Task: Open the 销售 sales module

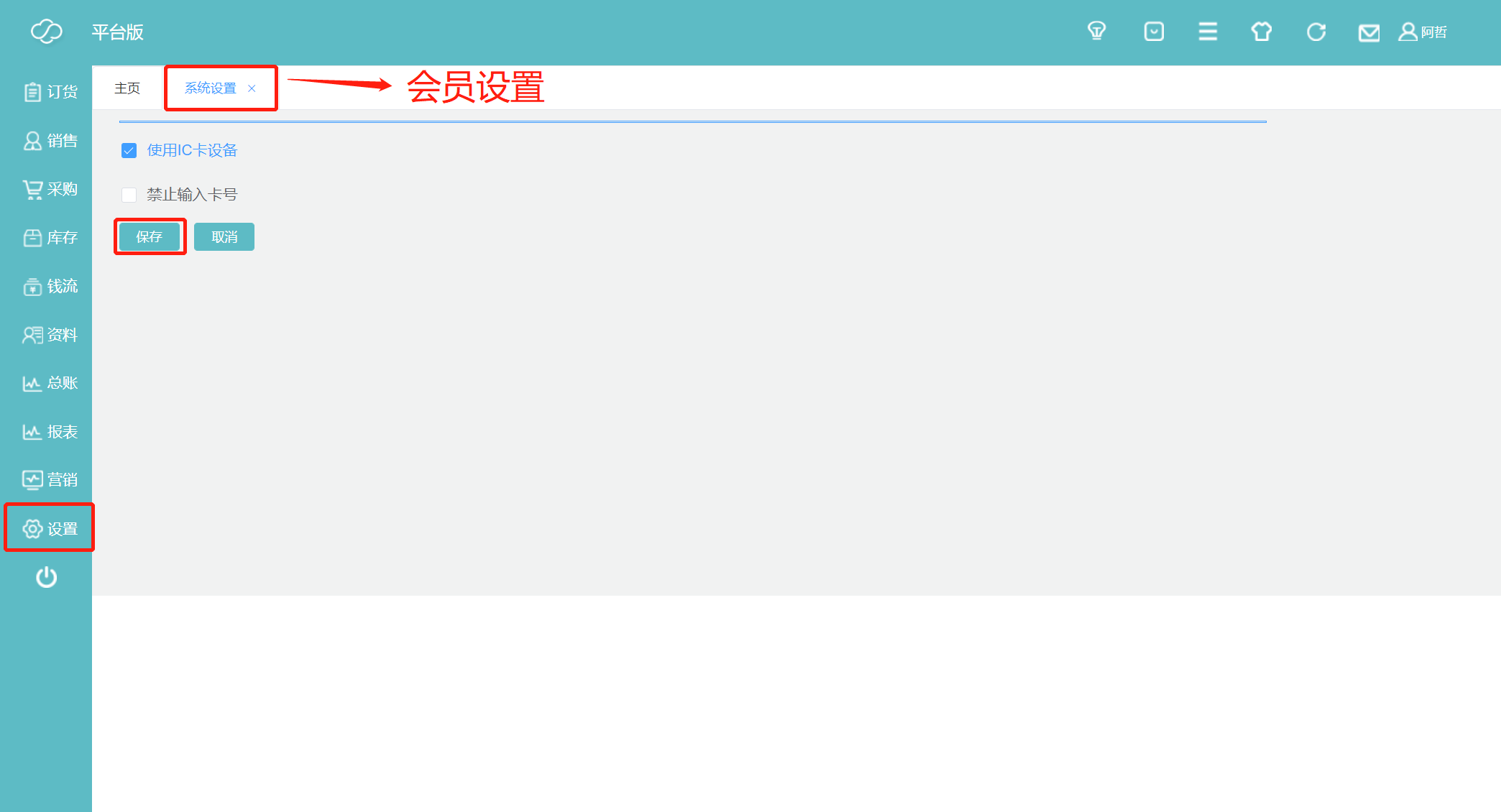Action: tap(50, 141)
